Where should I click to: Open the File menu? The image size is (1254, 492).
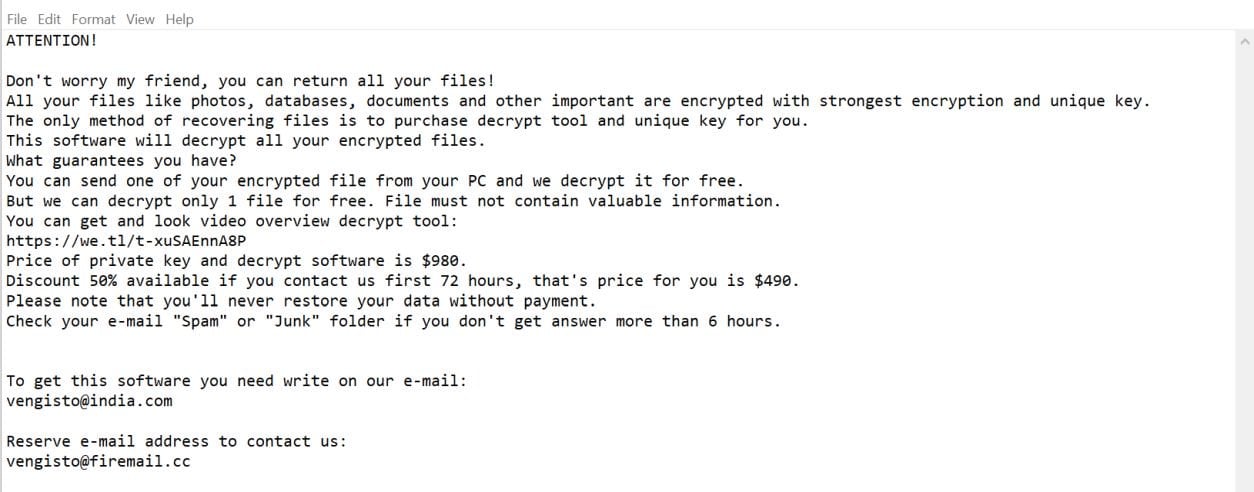16,19
